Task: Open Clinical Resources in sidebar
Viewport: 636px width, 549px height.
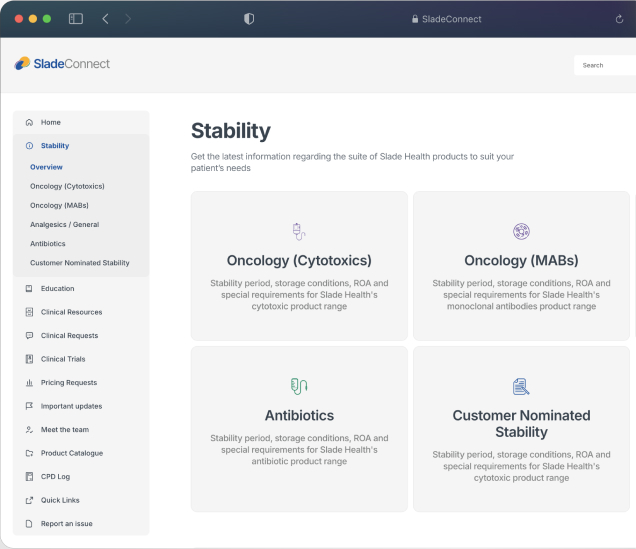Action: coord(71,312)
